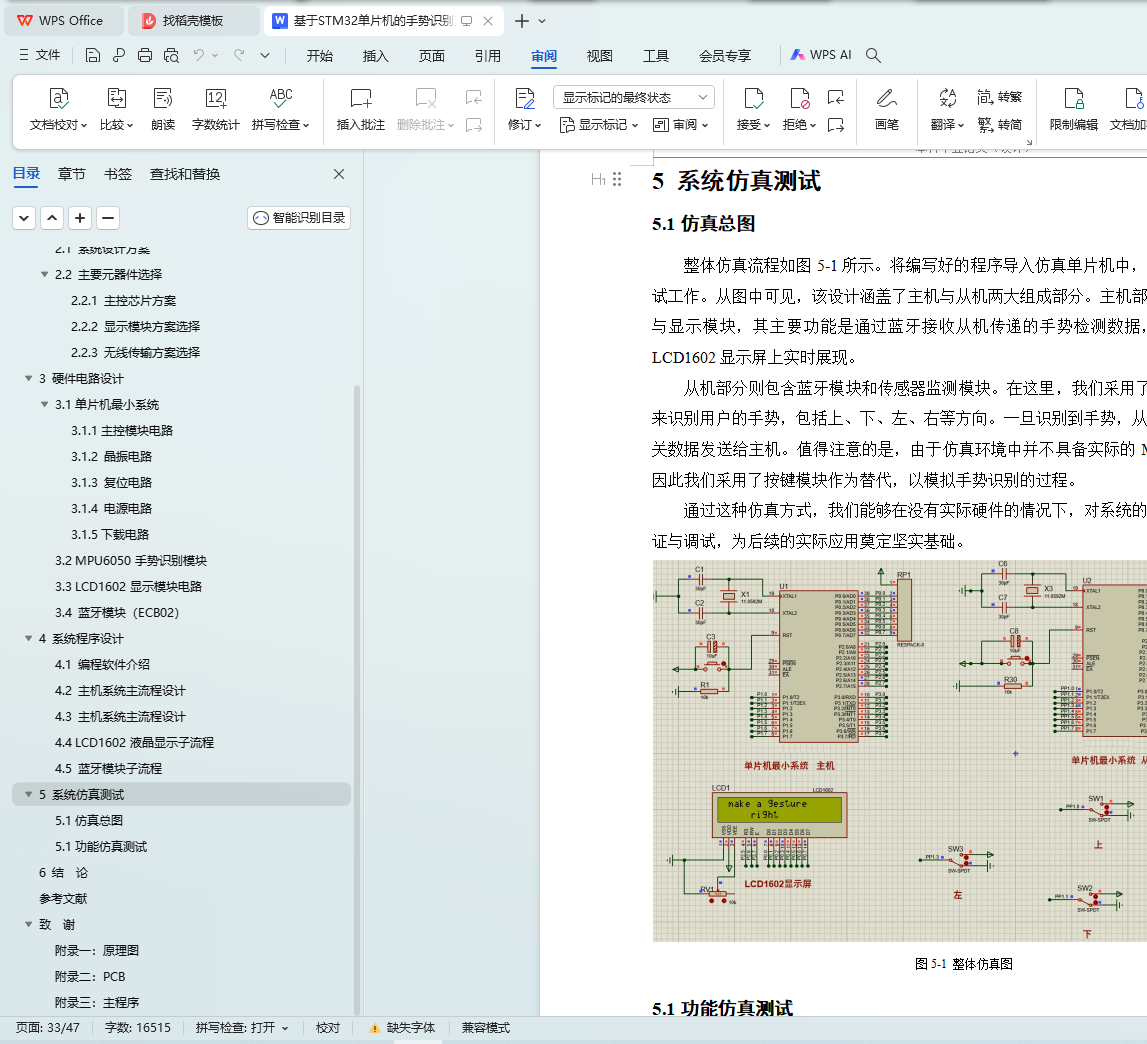Collapse the 5 系统仿真测试 node

(x=29, y=795)
